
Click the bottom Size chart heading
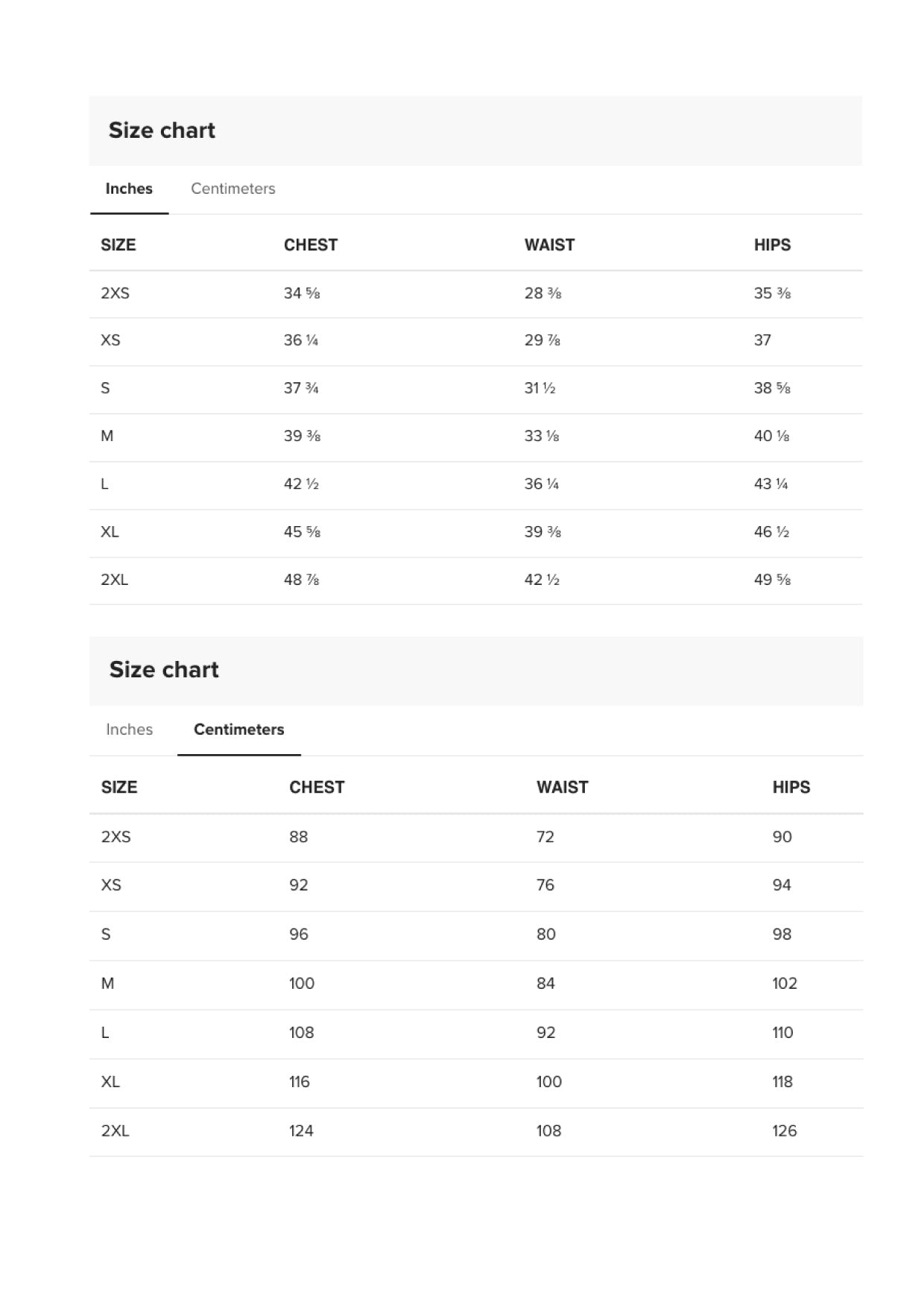tap(162, 669)
